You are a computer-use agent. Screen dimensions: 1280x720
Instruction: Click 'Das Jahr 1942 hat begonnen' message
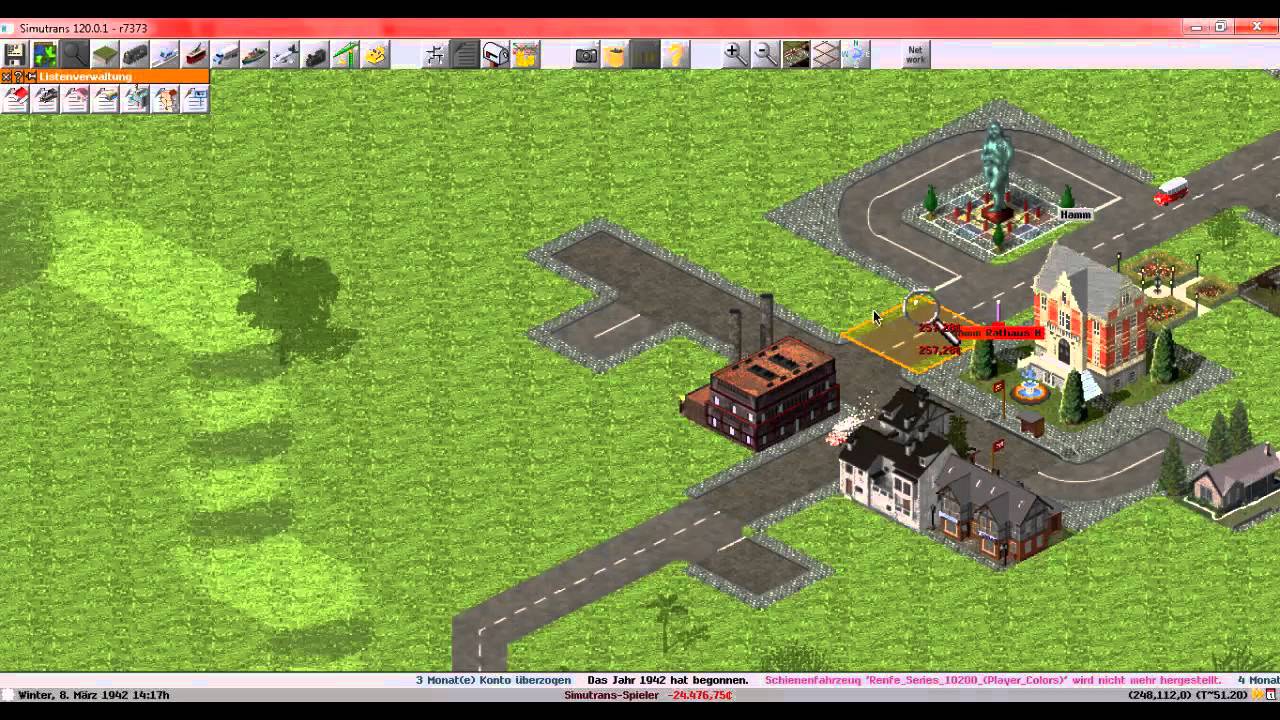coord(667,680)
